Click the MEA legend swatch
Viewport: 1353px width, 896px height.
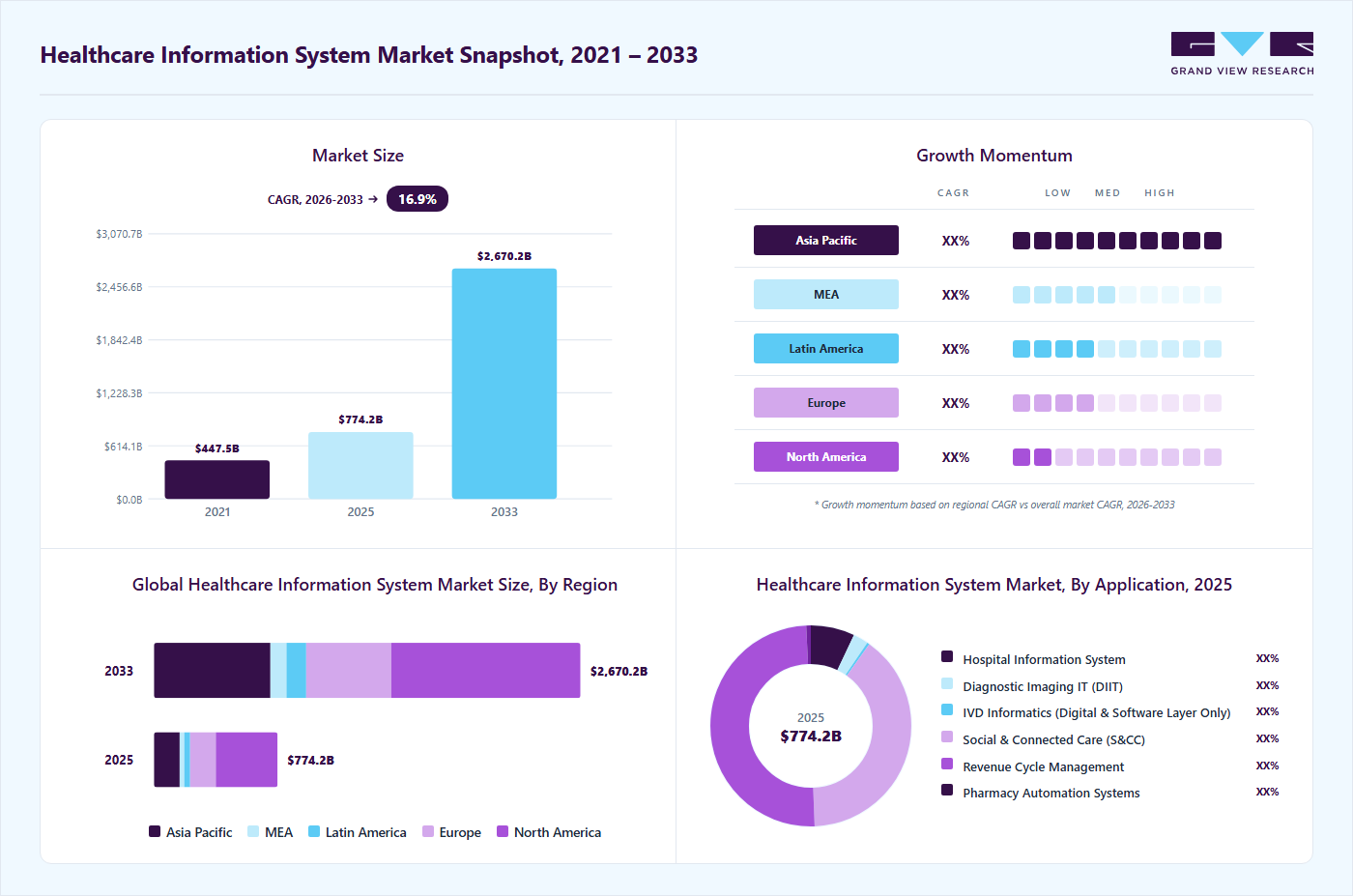253,831
